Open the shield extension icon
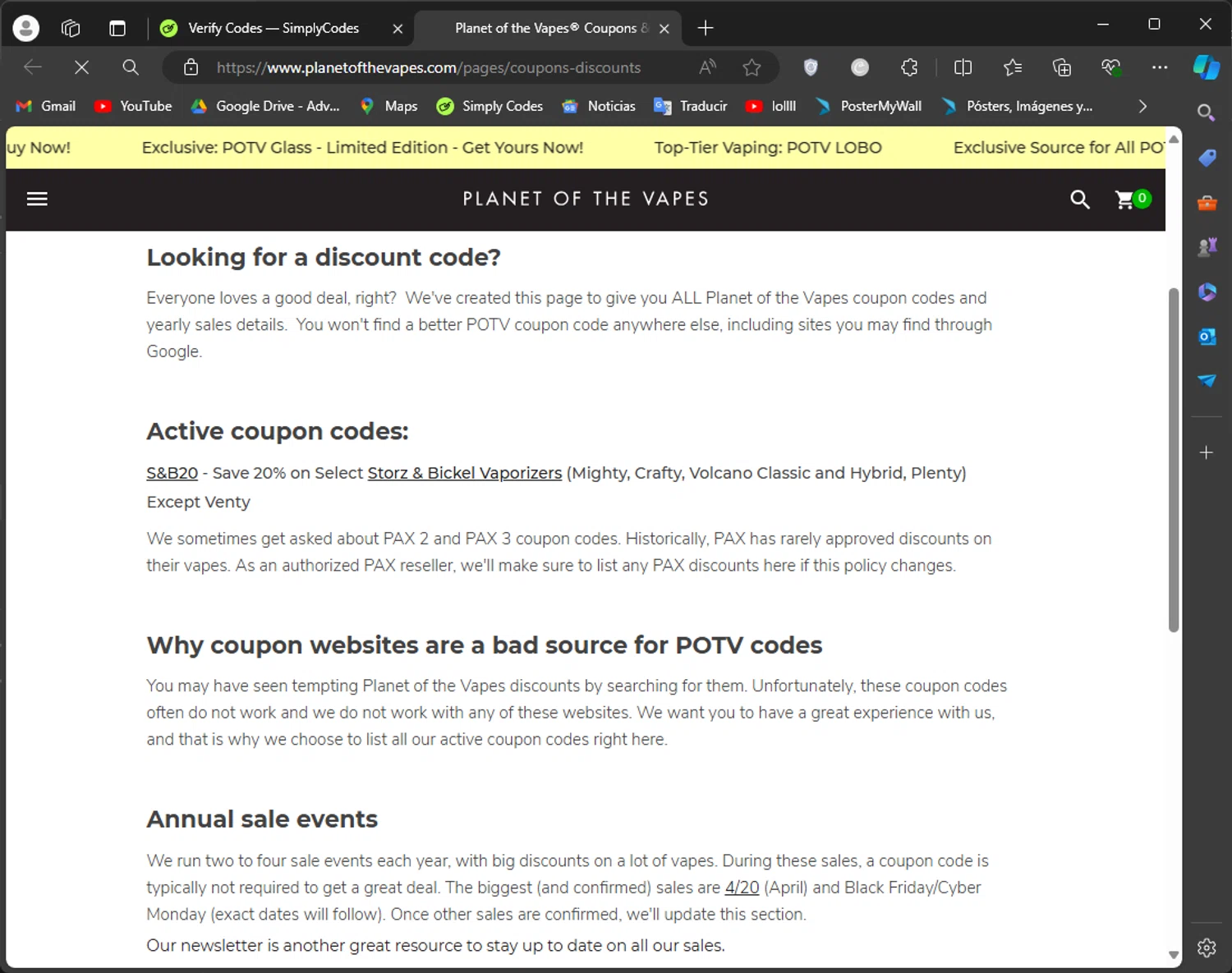 811,67
